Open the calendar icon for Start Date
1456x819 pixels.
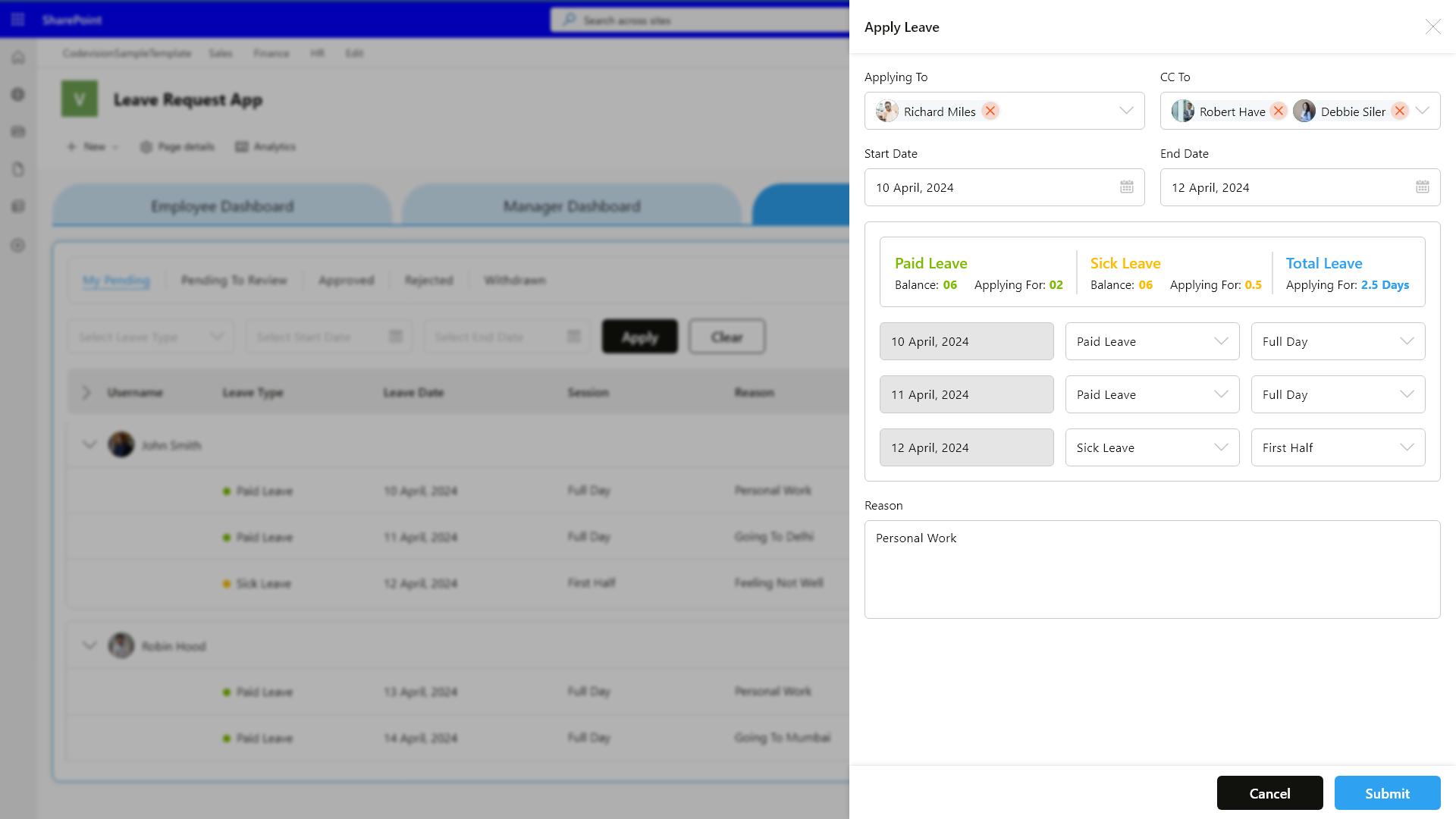1127,187
